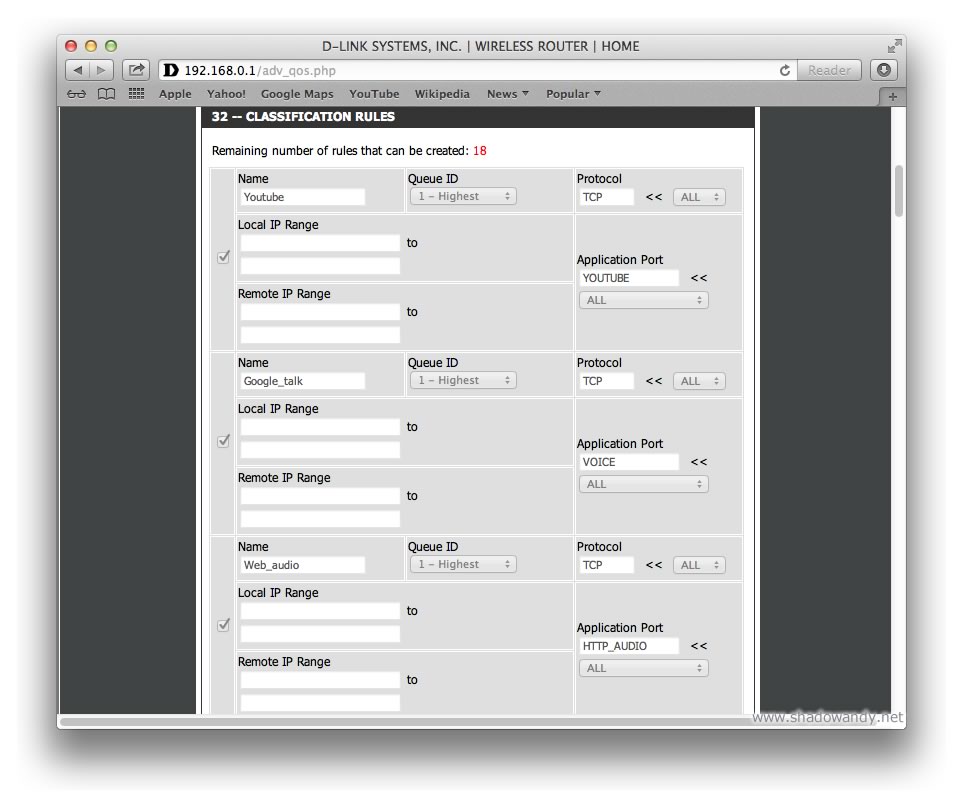This screenshot has width=963, height=808.
Task: Toggle the Youtube rule checkbox
Action: point(223,257)
